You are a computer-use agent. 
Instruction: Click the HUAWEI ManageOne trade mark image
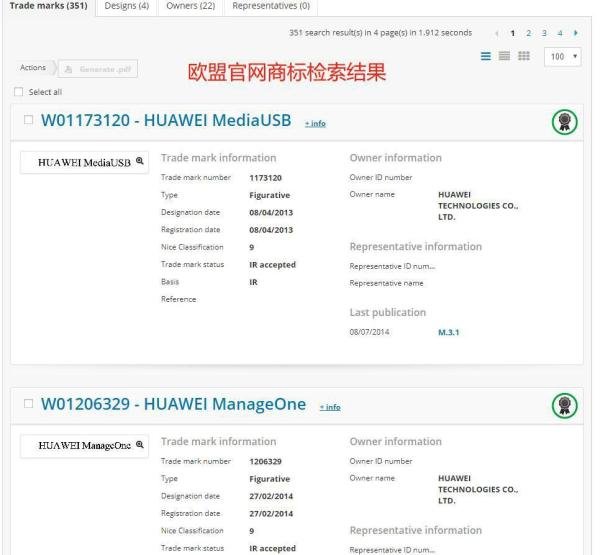click(84, 446)
